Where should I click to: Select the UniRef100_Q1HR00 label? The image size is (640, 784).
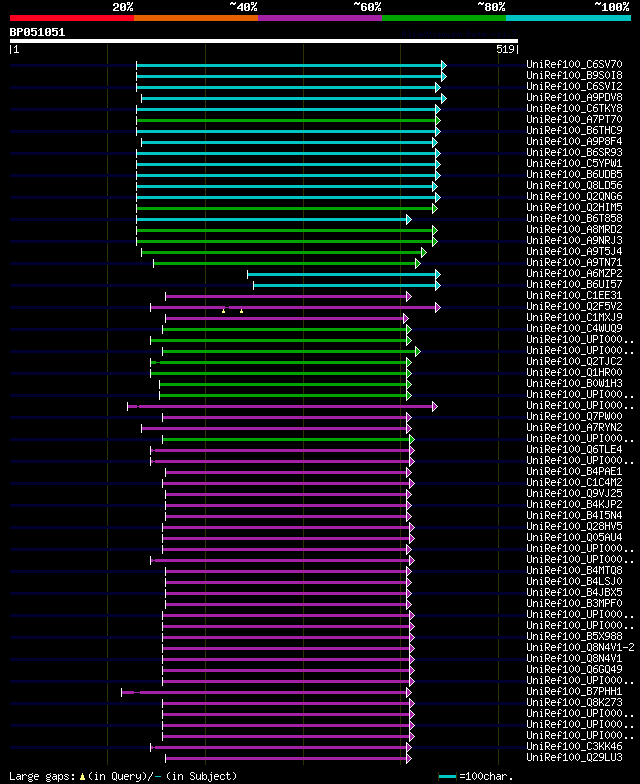click(574, 372)
